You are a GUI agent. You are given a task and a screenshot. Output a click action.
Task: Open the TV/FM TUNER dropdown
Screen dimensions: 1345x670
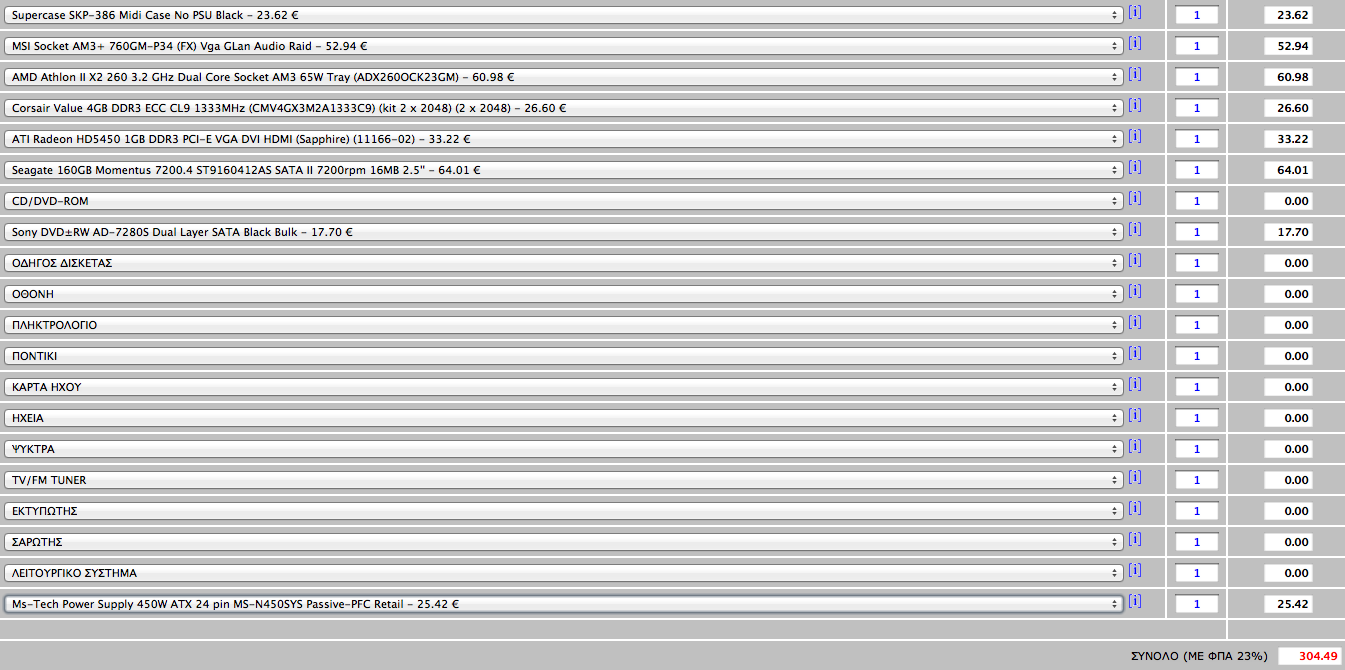coord(564,480)
